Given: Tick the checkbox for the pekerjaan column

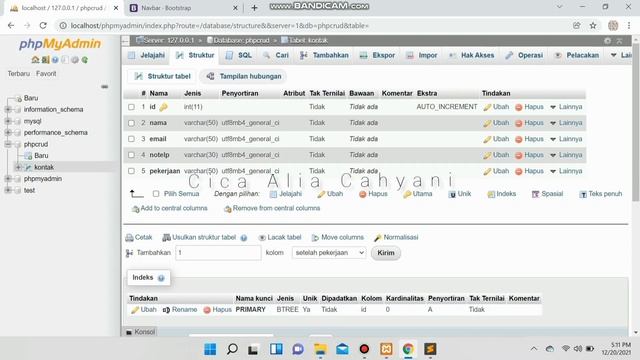Looking at the screenshot, I should click(131, 171).
